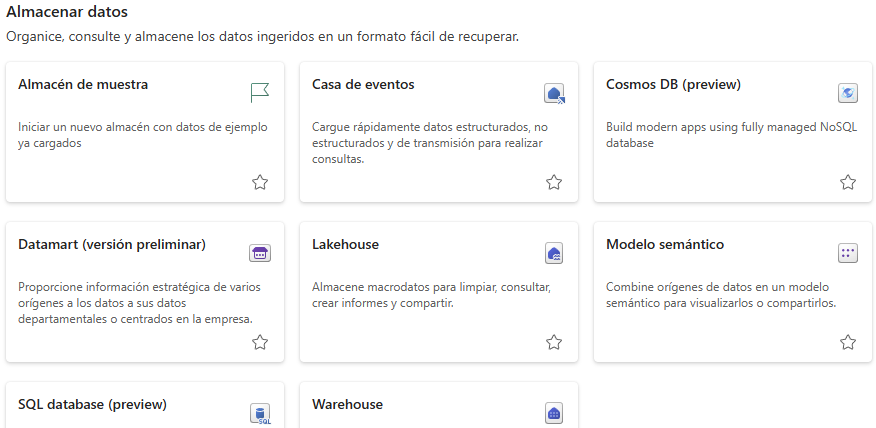
Task: Toggle the favorite star on Casa de eventos
Action: click(554, 182)
